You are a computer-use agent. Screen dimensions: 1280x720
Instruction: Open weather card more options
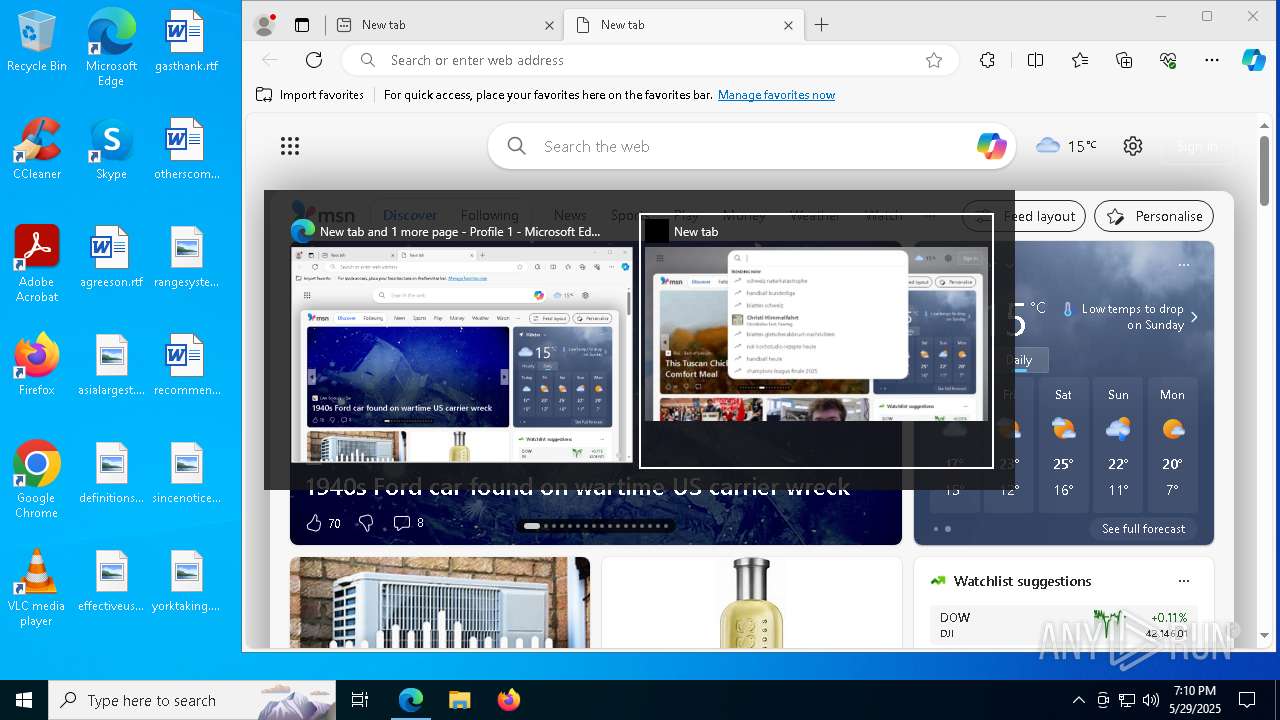tap(1184, 265)
